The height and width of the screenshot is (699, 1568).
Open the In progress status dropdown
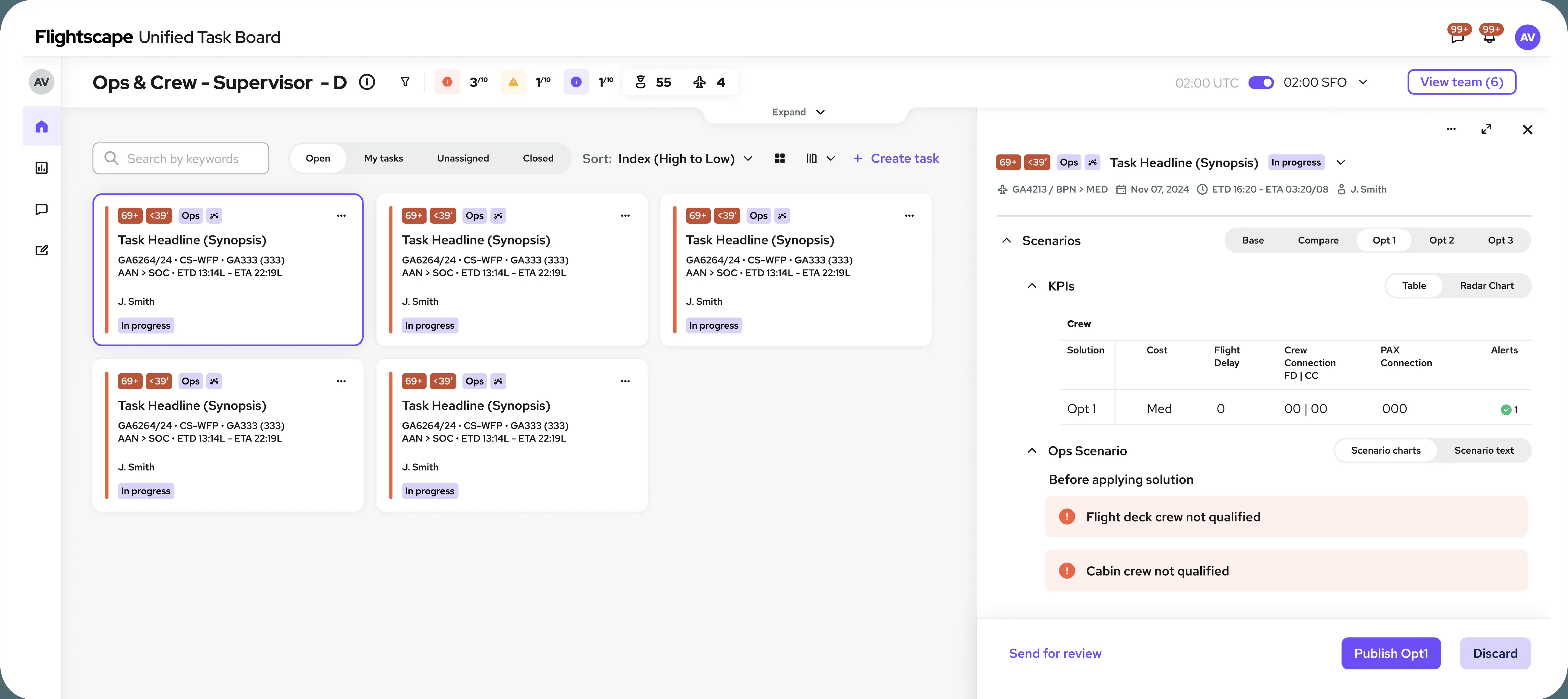pyautogui.click(x=1340, y=163)
